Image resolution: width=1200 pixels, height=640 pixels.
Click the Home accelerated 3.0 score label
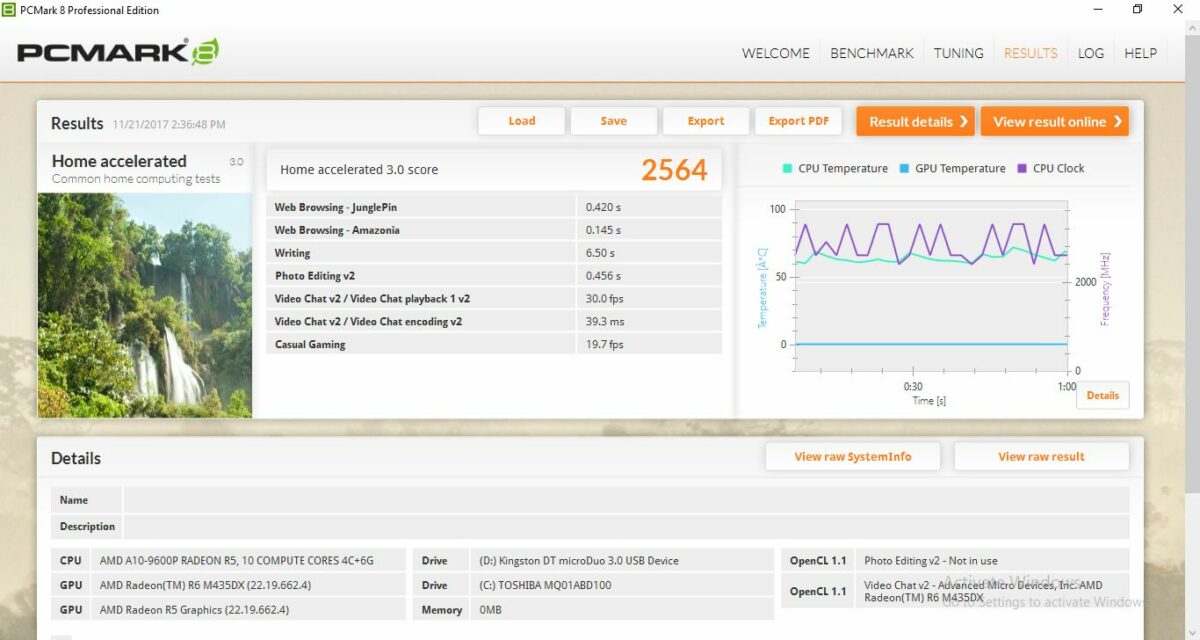359,170
